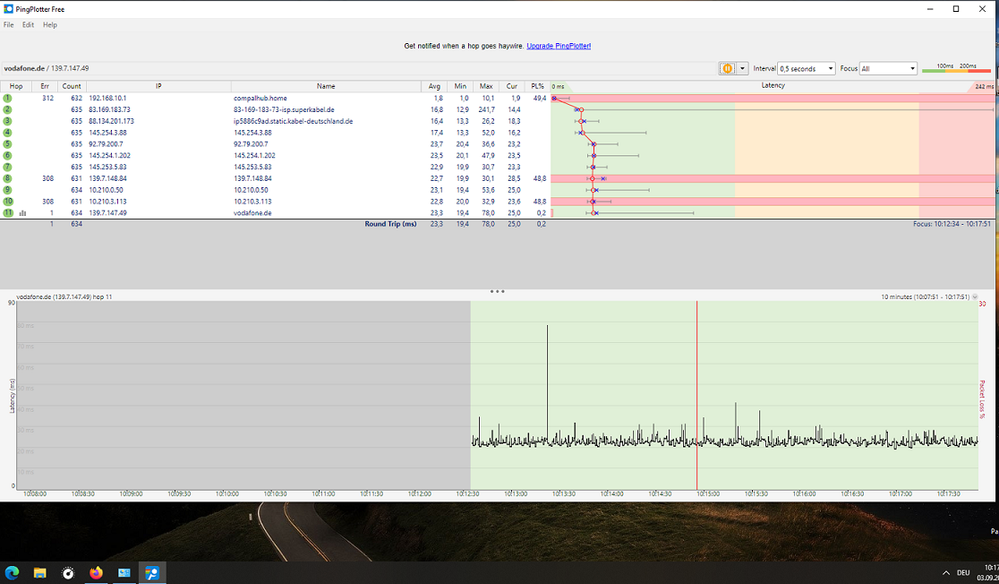Click the latency color scale legend
The width and height of the screenshot is (999, 584).
pos(957,69)
